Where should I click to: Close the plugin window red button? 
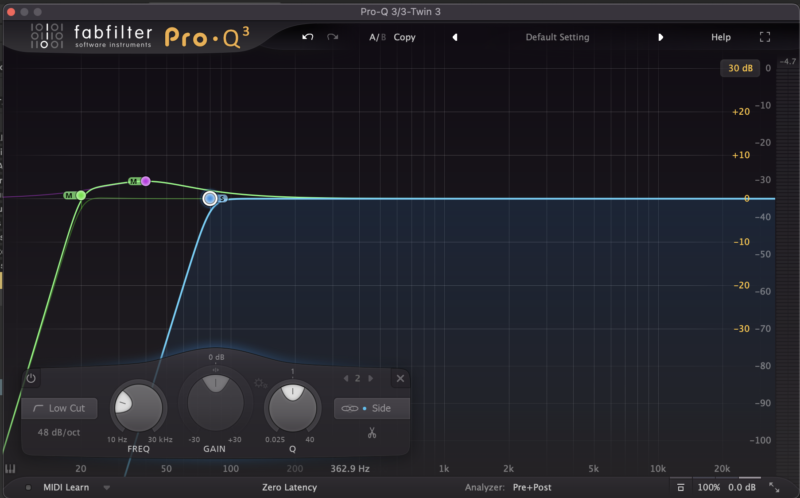(x=11, y=11)
